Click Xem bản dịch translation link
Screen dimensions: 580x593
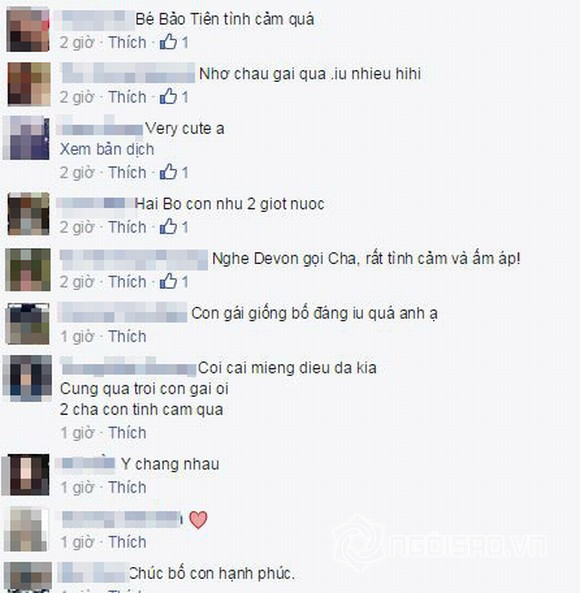107,149
